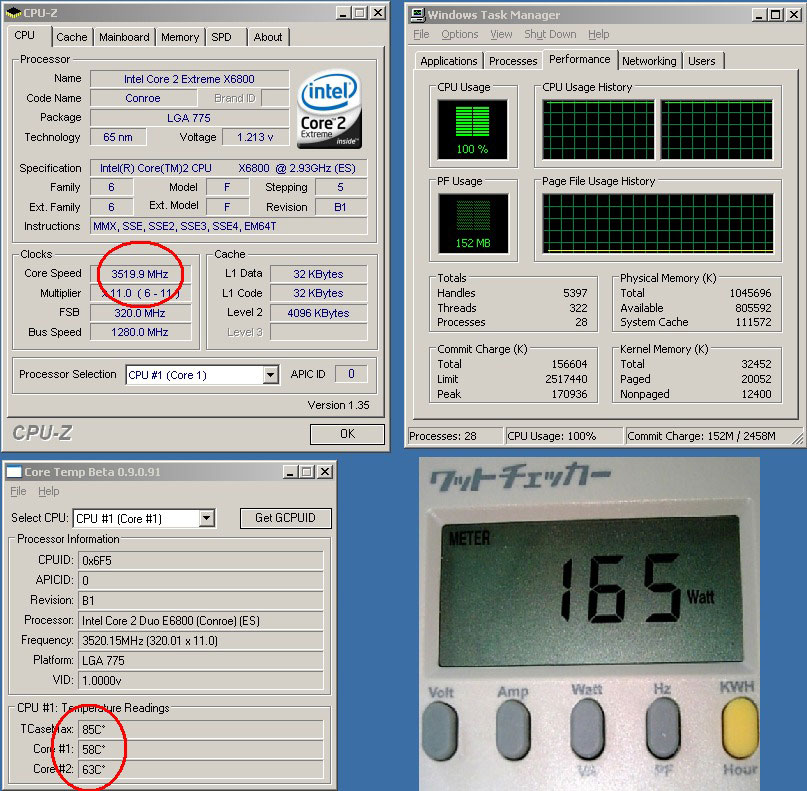Expand the Select CPU dropdown in Core Temp
Image resolution: width=807 pixels, height=791 pixels.
(x=207, y=518)
